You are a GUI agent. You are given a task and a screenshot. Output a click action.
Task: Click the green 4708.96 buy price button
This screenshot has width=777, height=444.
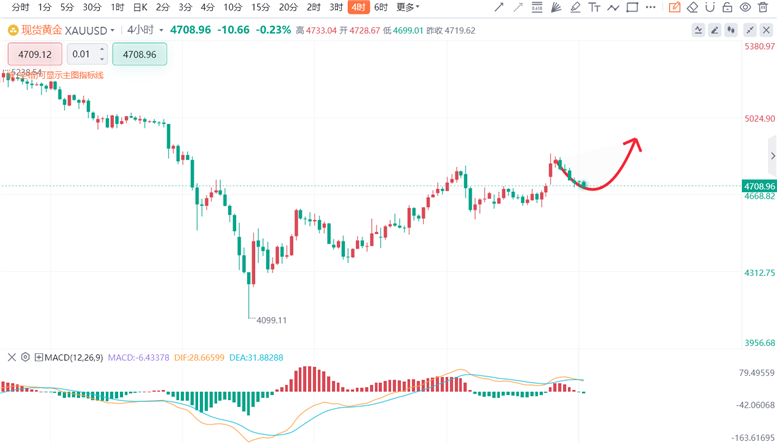coord(138,54)
